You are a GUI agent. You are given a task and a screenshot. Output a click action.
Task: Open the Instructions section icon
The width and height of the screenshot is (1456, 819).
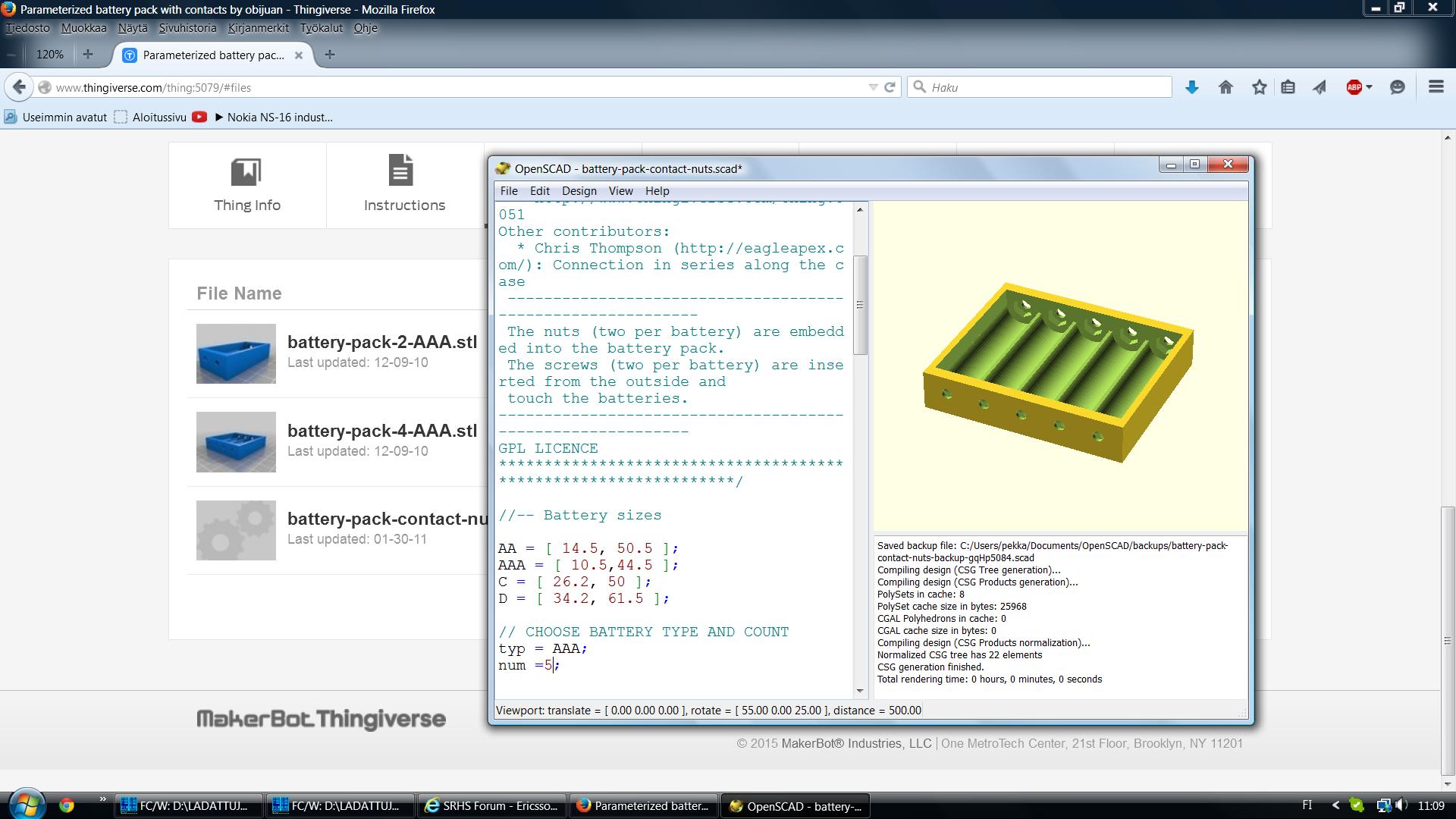click(400, 171)
